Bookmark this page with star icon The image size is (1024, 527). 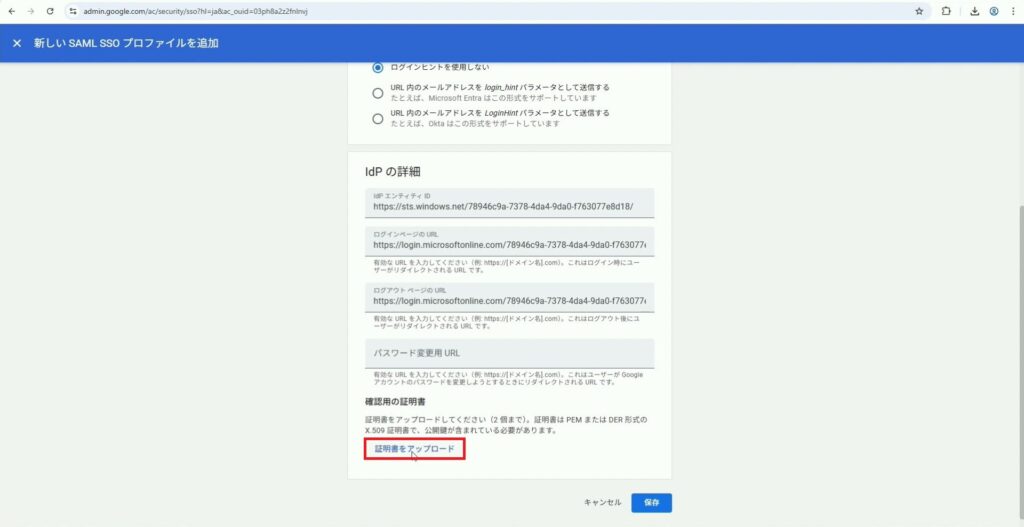919,11
